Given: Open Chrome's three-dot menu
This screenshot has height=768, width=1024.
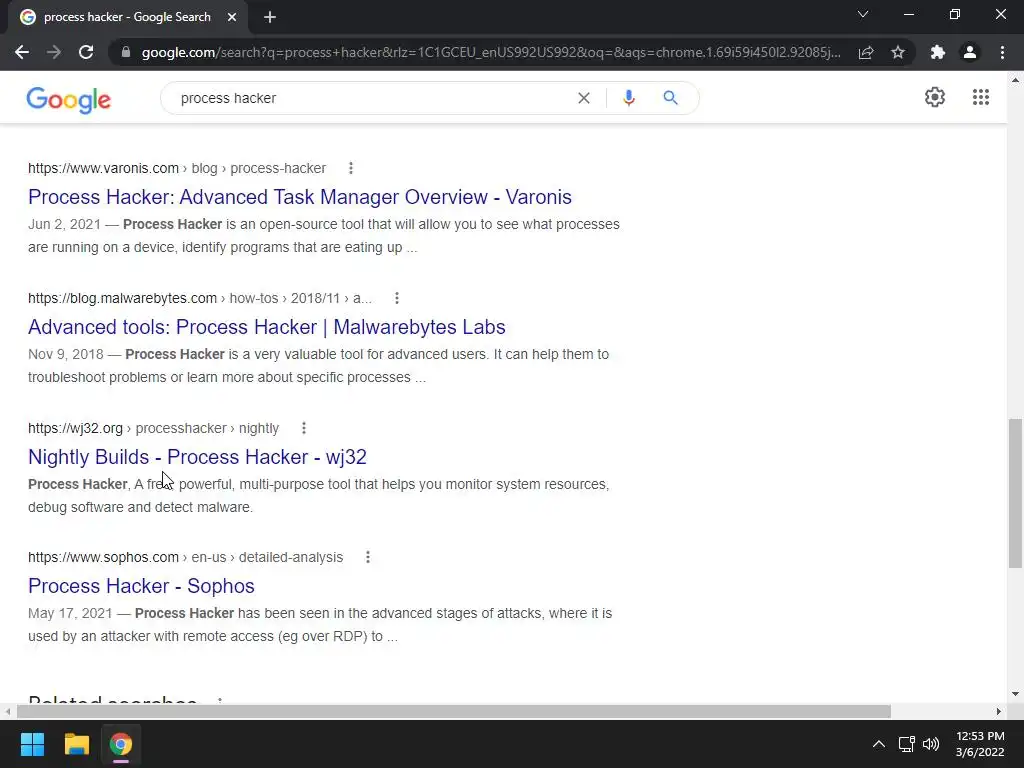Looking at the screenshot, I should coord(1002,52).
